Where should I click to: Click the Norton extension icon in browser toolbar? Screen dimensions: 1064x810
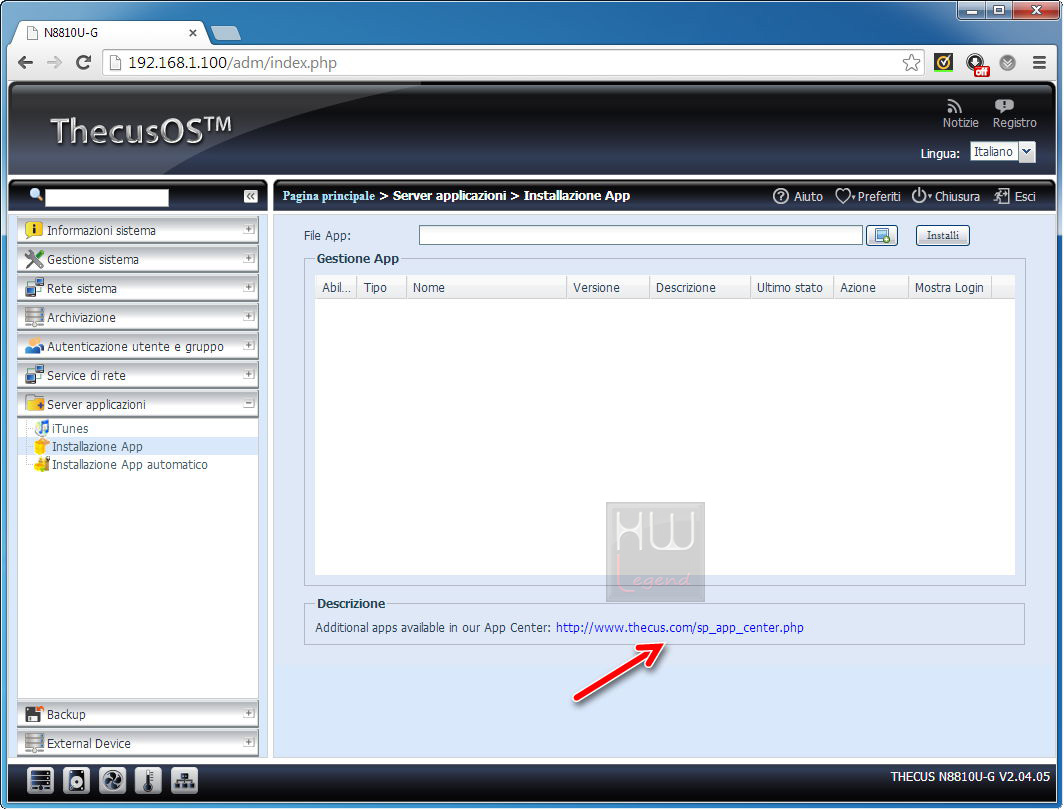tap(943, 63)
